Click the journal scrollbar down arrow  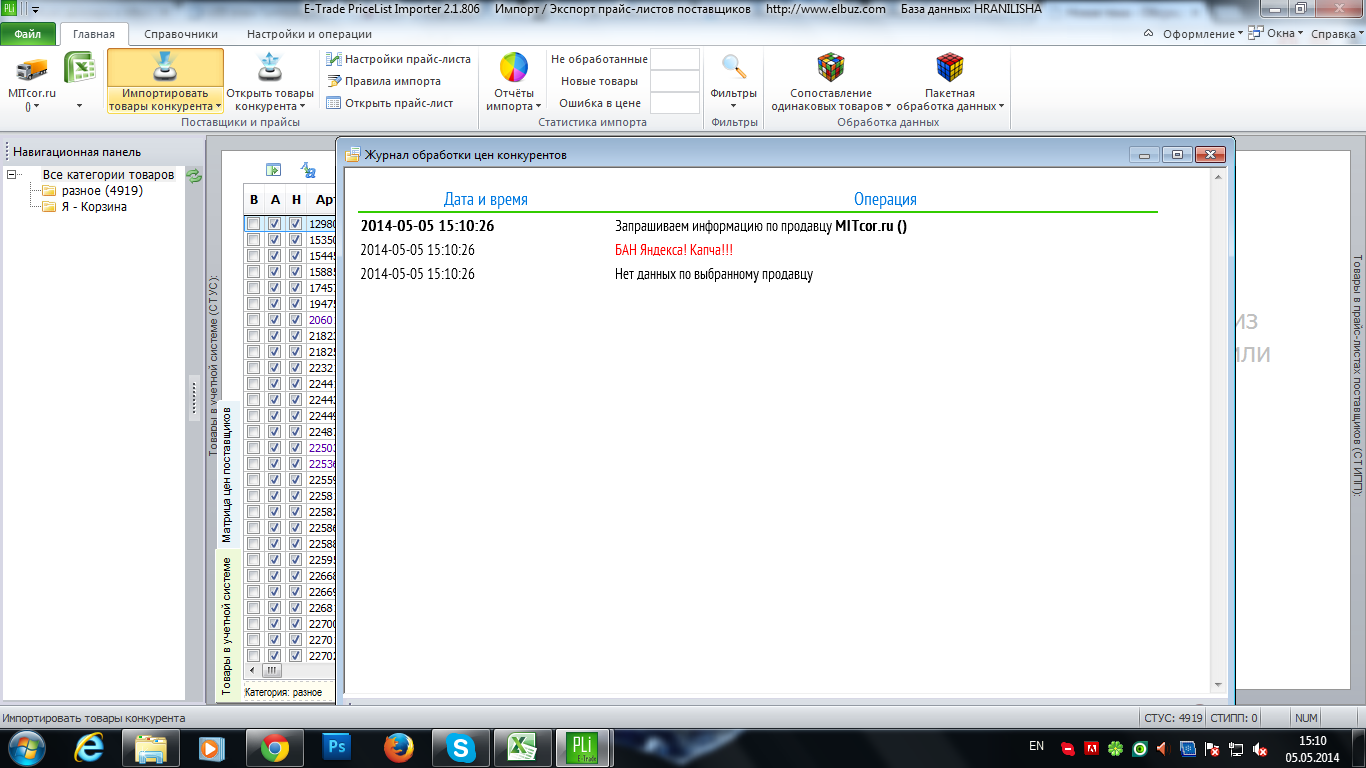pos(1218,685)
